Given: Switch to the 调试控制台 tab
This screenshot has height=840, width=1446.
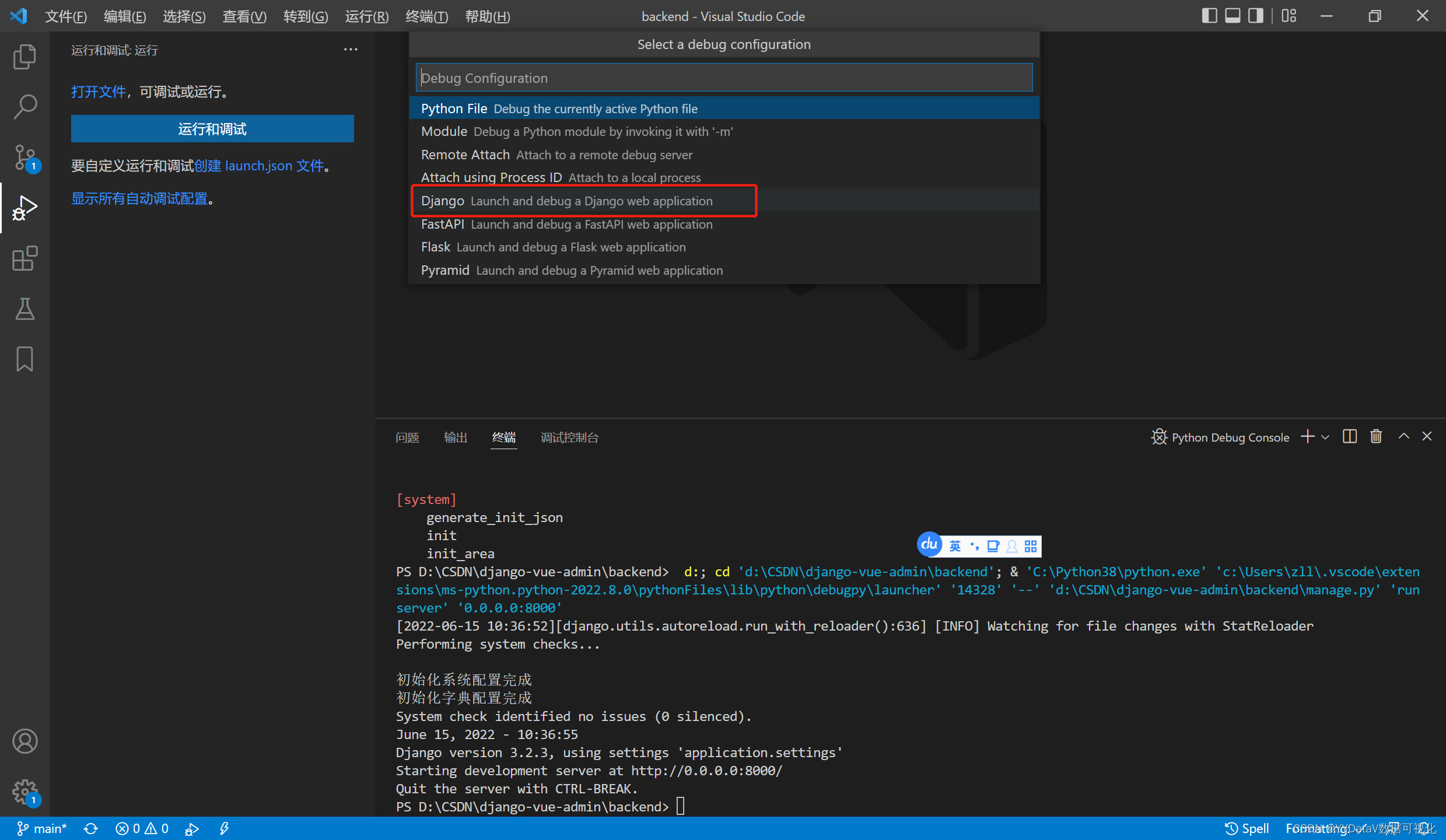Looking at the screenshot, I should [x=569, y=437].
